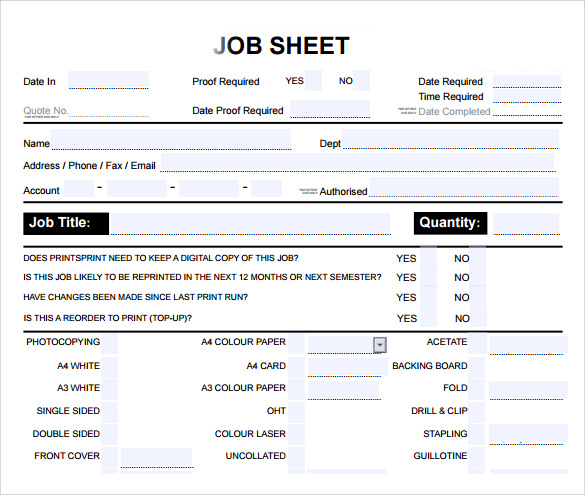This screenshot has height=495, width=585.
Task: Click the Date Proof Required field
Action: tap(330, 109)
